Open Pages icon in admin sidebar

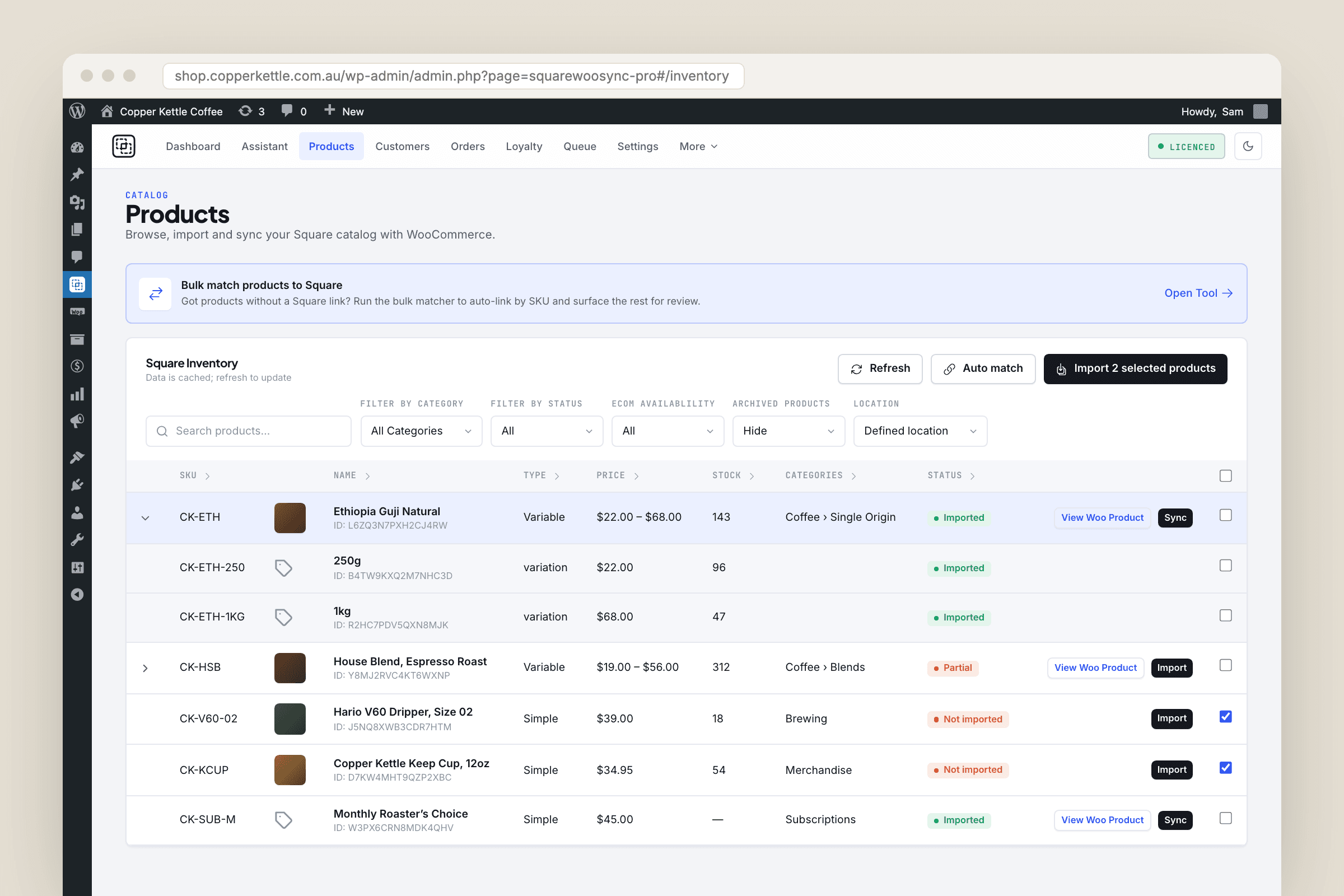coord(77,229)
